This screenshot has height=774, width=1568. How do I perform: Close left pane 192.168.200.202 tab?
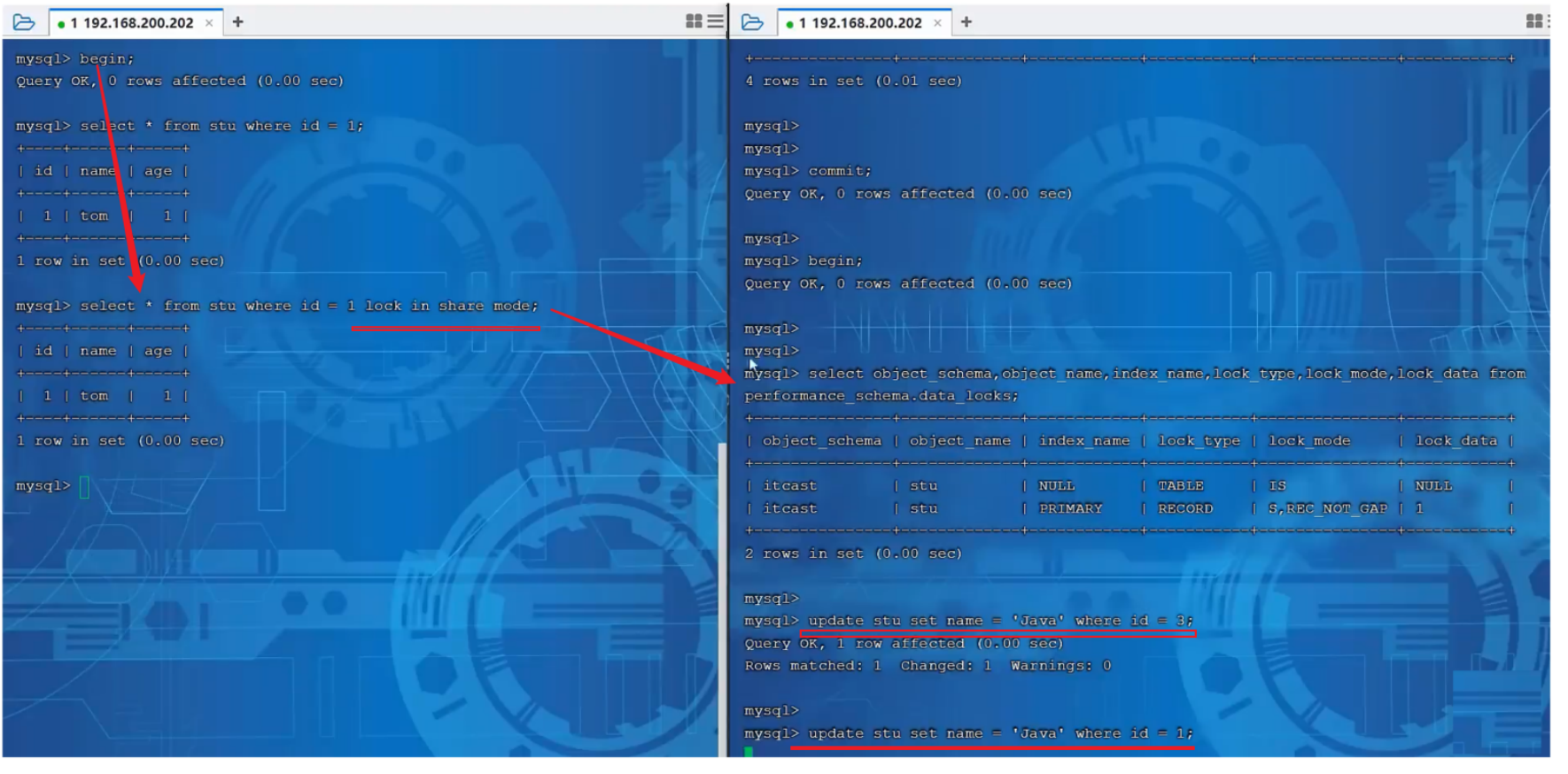[209, 23]
